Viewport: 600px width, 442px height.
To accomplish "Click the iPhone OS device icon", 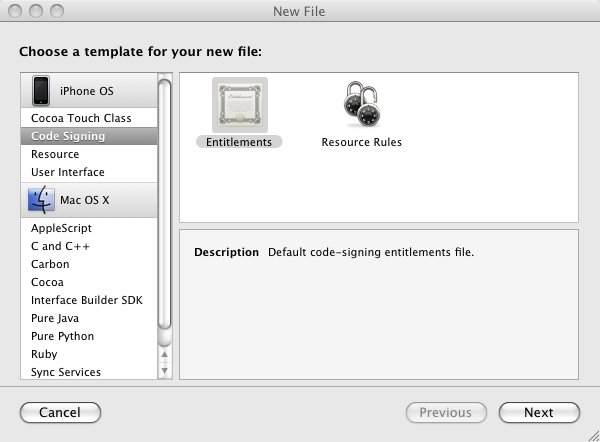I will click(x=41, y=91).
